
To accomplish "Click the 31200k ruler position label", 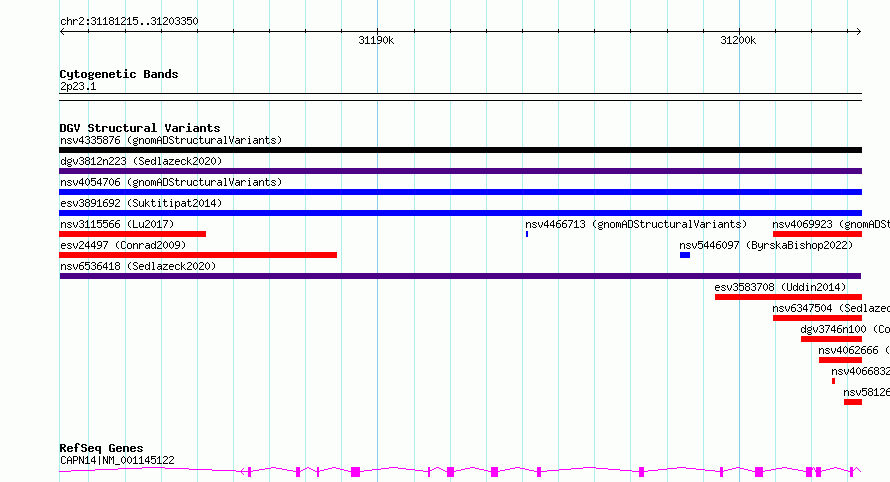I will click(x=738, y=40).
